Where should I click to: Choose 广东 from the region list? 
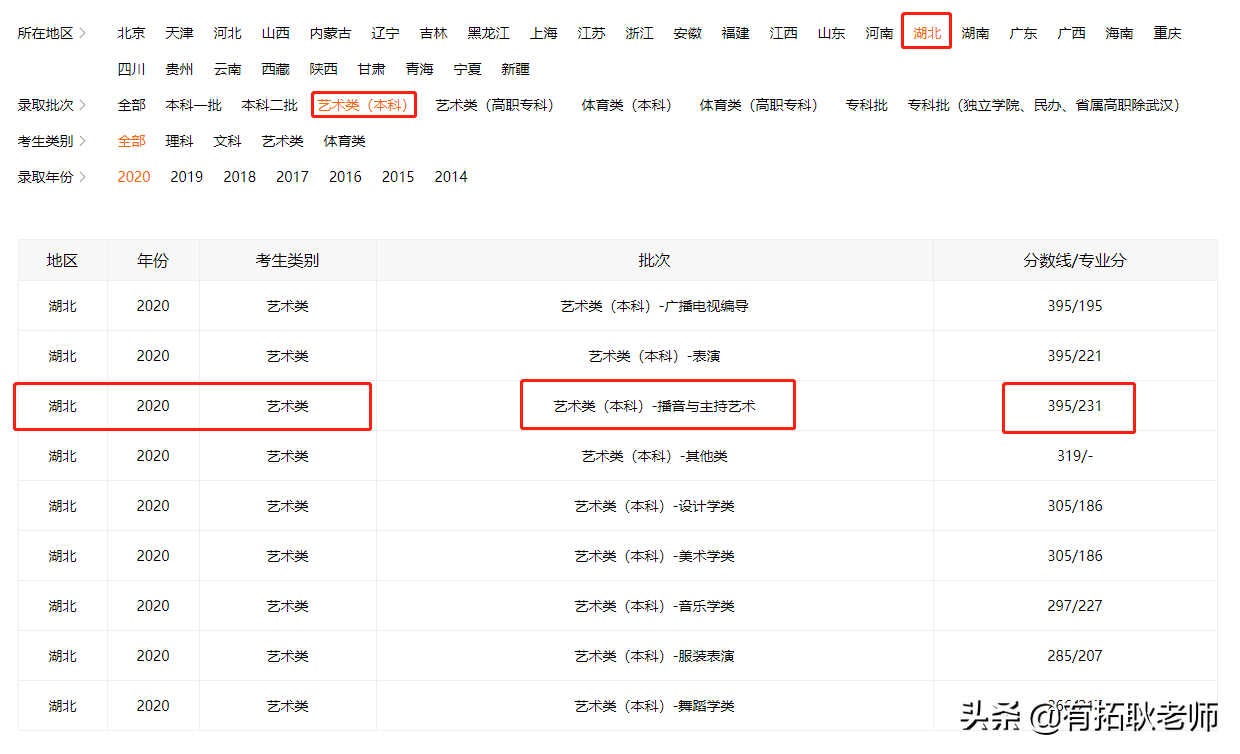point(1023,32)
